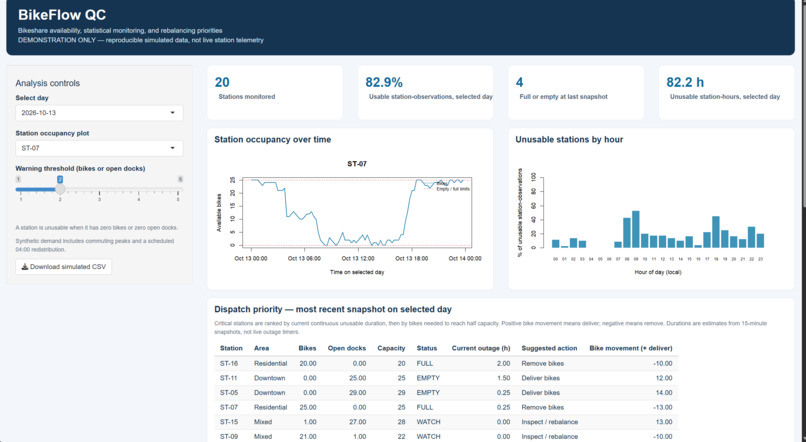Click the EMPTY status of ST-11
Screen dimensions: 806x442
coord(428,378)
